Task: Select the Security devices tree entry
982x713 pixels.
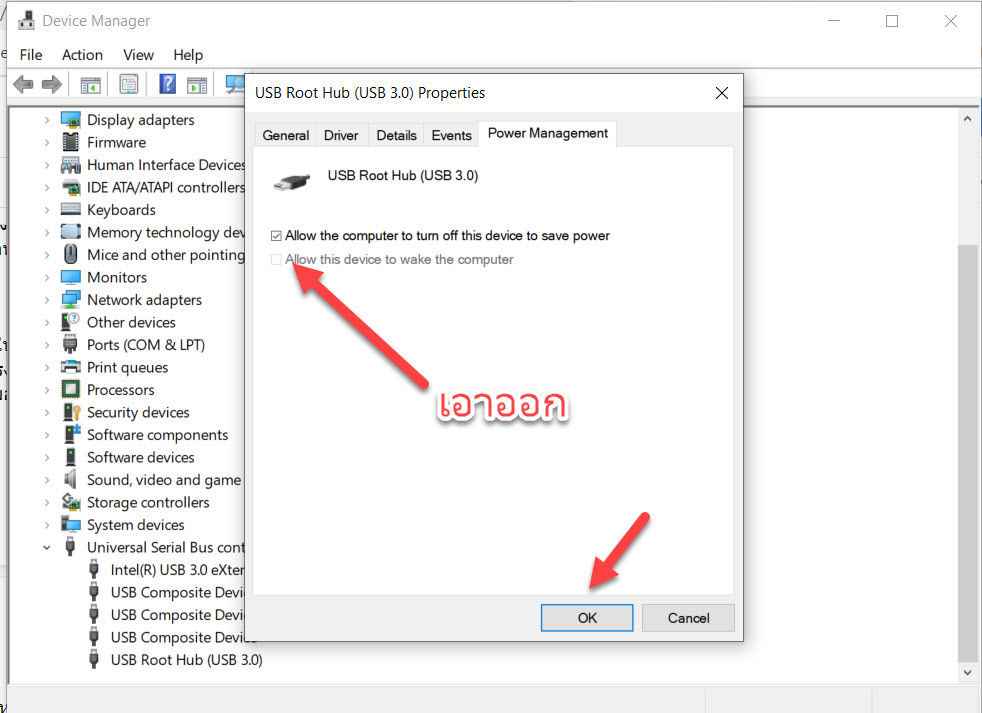Action: click(x=138, y=412)
